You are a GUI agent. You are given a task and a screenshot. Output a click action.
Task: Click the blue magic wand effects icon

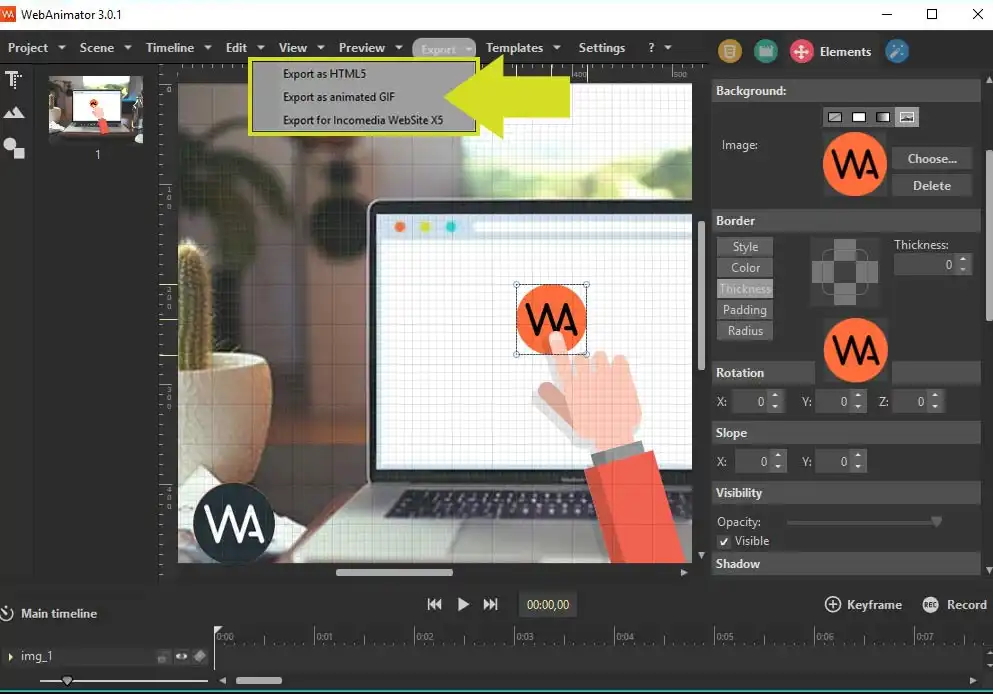pos(897,51)
